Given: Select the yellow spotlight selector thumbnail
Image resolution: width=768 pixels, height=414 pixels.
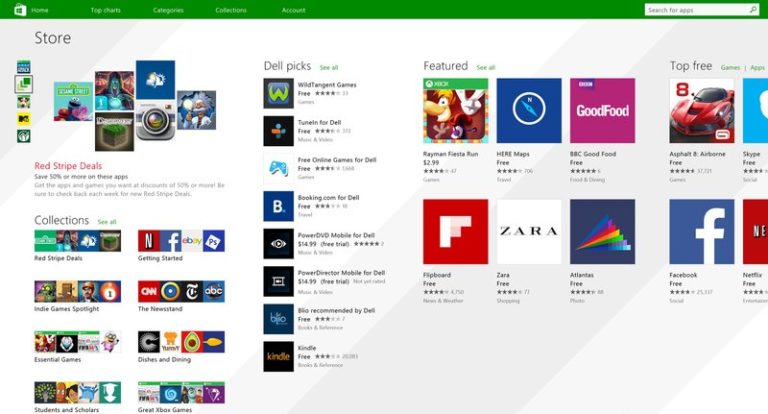Looking at the screenshot, I should pos(24,119).
